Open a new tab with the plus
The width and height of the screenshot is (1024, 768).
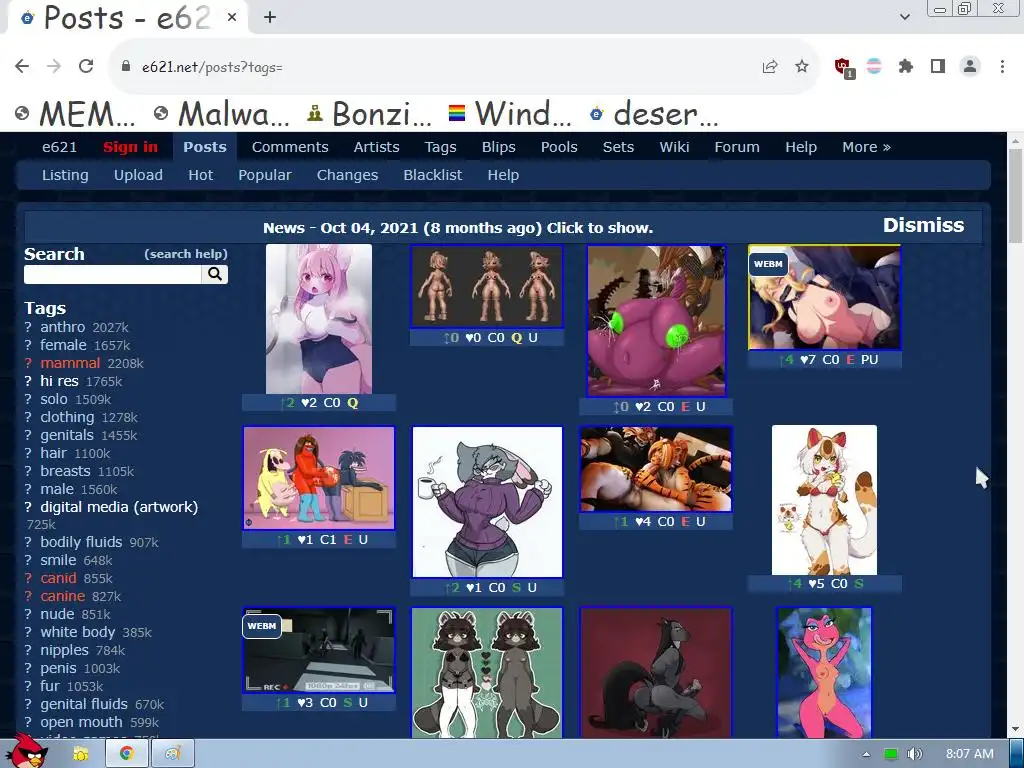click(270, 17)
